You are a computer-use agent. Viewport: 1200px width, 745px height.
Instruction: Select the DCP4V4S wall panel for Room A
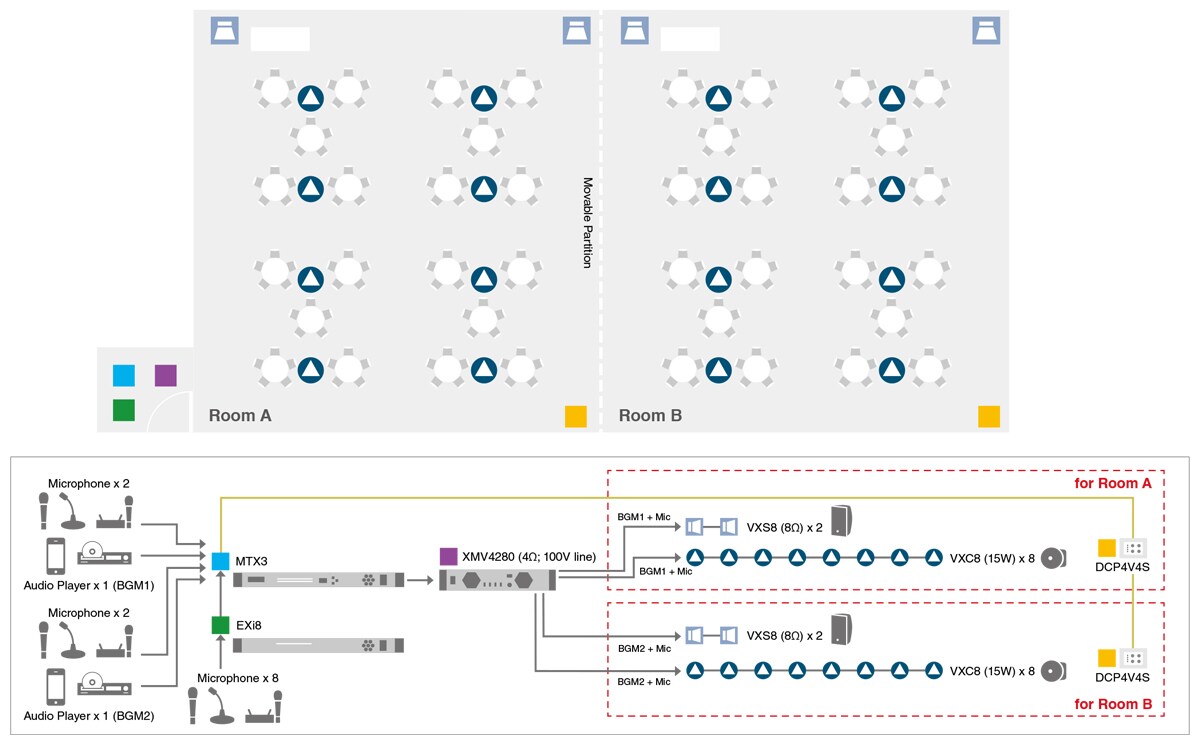pos(1134,547)
